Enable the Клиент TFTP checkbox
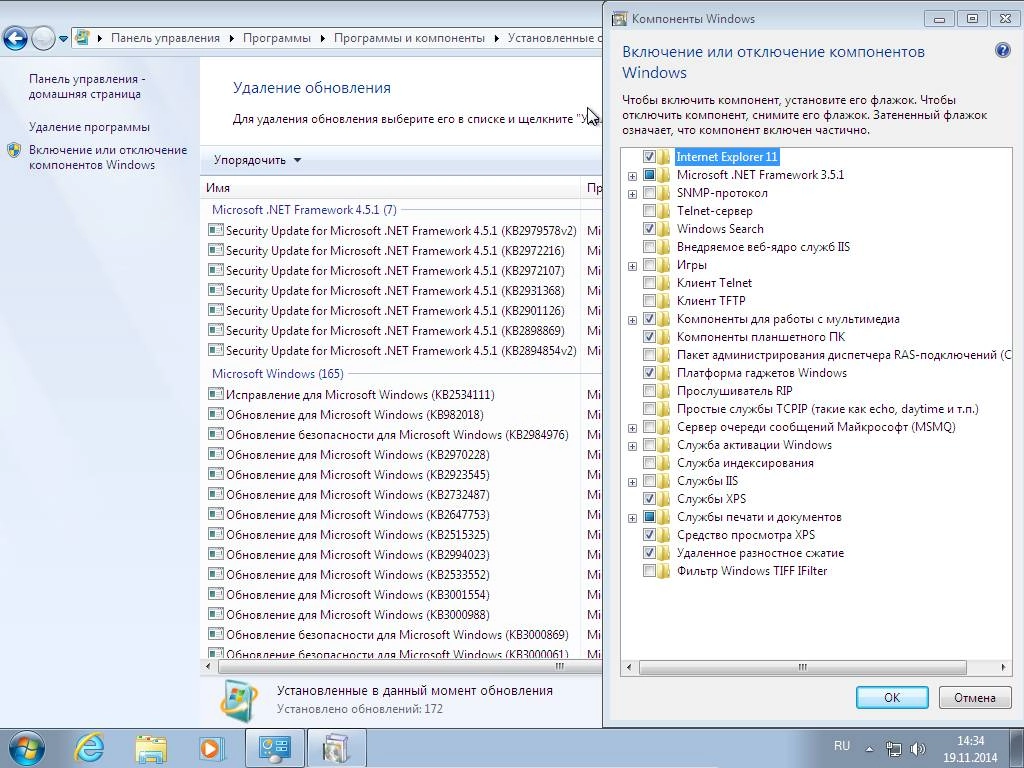Viewport: 1024px width, 768px height. 649,300
